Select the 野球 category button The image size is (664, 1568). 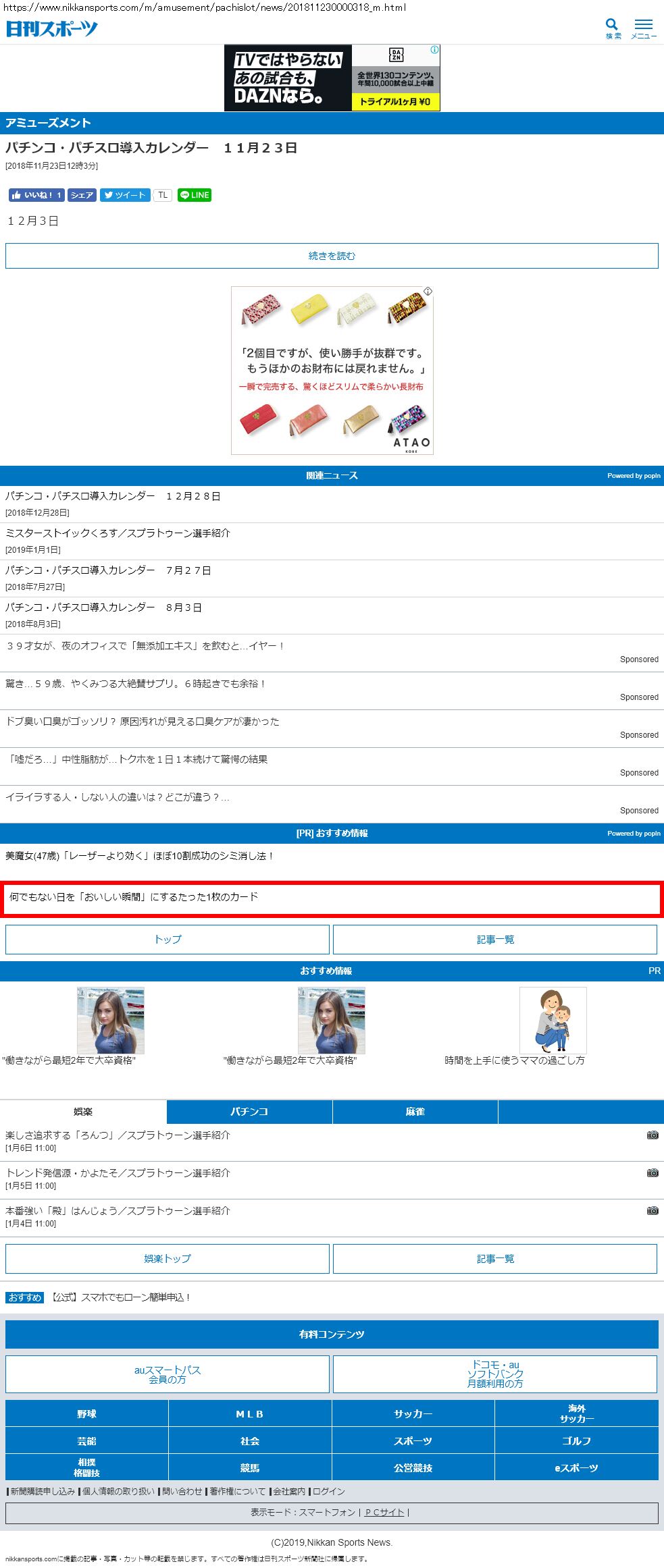[x=86, y=1413]
